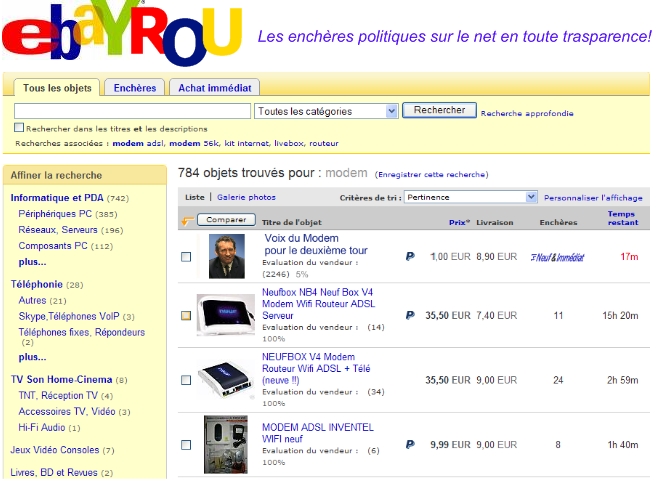Sort by Prix column header
662x496 pixels.
coord(459,222)
